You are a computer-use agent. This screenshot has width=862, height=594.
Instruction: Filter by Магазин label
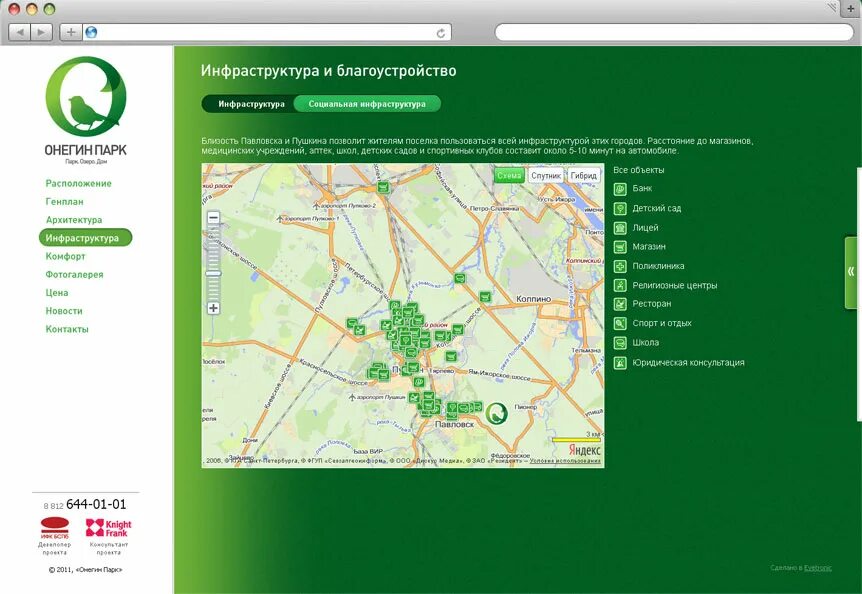click(x=649, y=247)
